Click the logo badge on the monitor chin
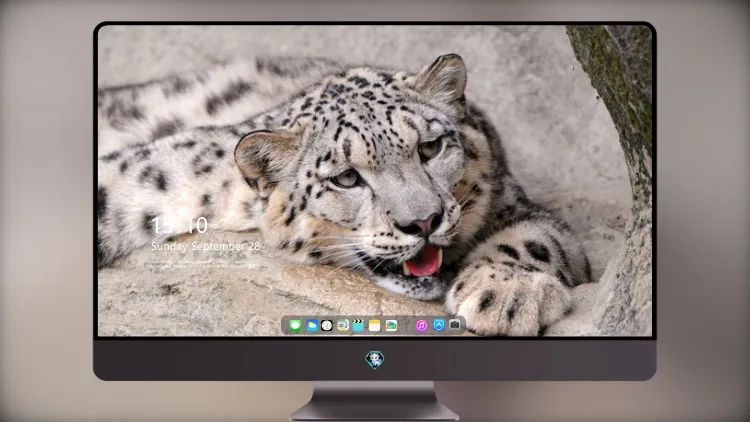Image resolution: width=750 pixels, height=422 pixels. [x=375, y=360]
